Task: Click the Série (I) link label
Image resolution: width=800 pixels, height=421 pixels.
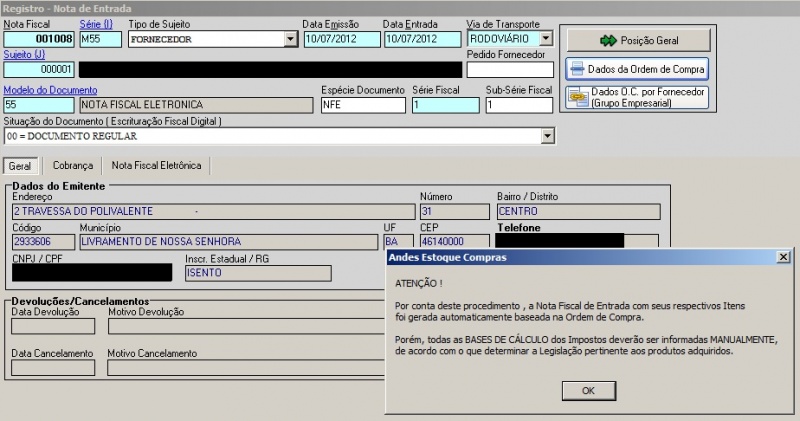Action: pyautogui.click(x=96, y=23)
